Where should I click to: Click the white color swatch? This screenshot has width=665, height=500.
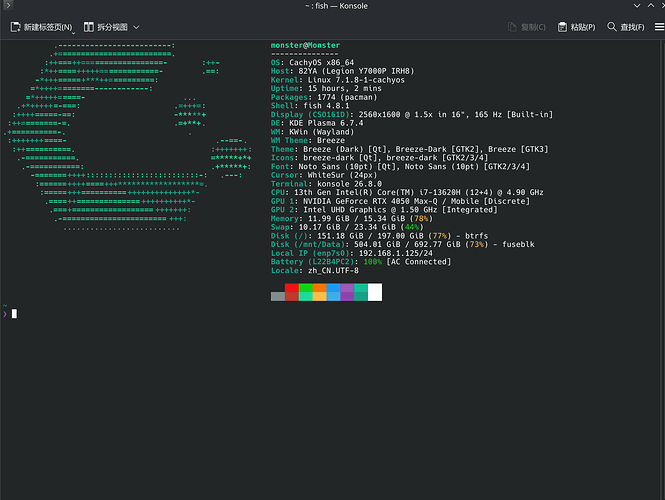click(x=375, y=292)
